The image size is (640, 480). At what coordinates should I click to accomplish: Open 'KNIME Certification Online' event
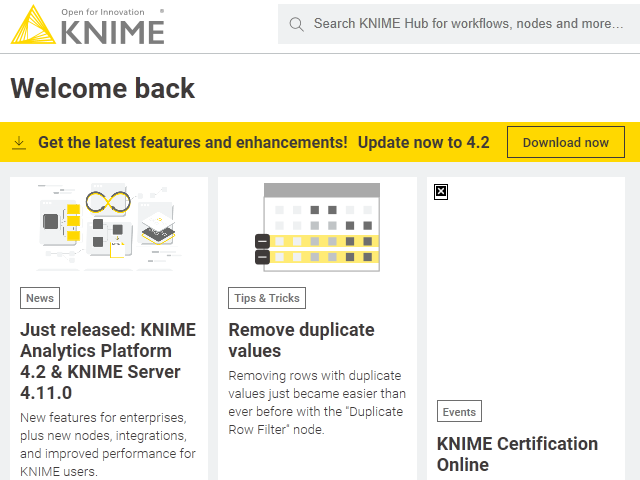pos(517,454)
